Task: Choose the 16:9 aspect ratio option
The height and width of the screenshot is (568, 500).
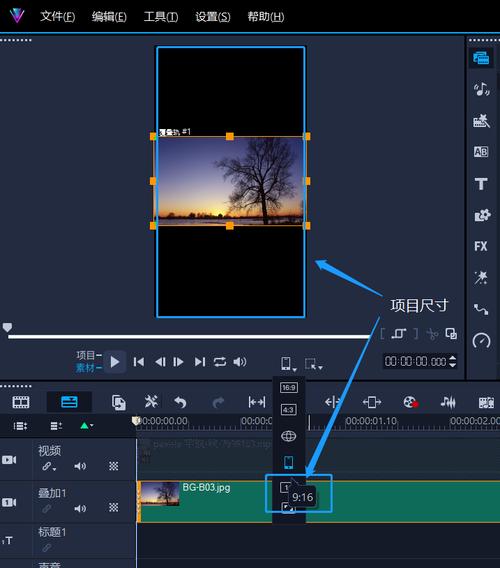Action: pos(289,387)
